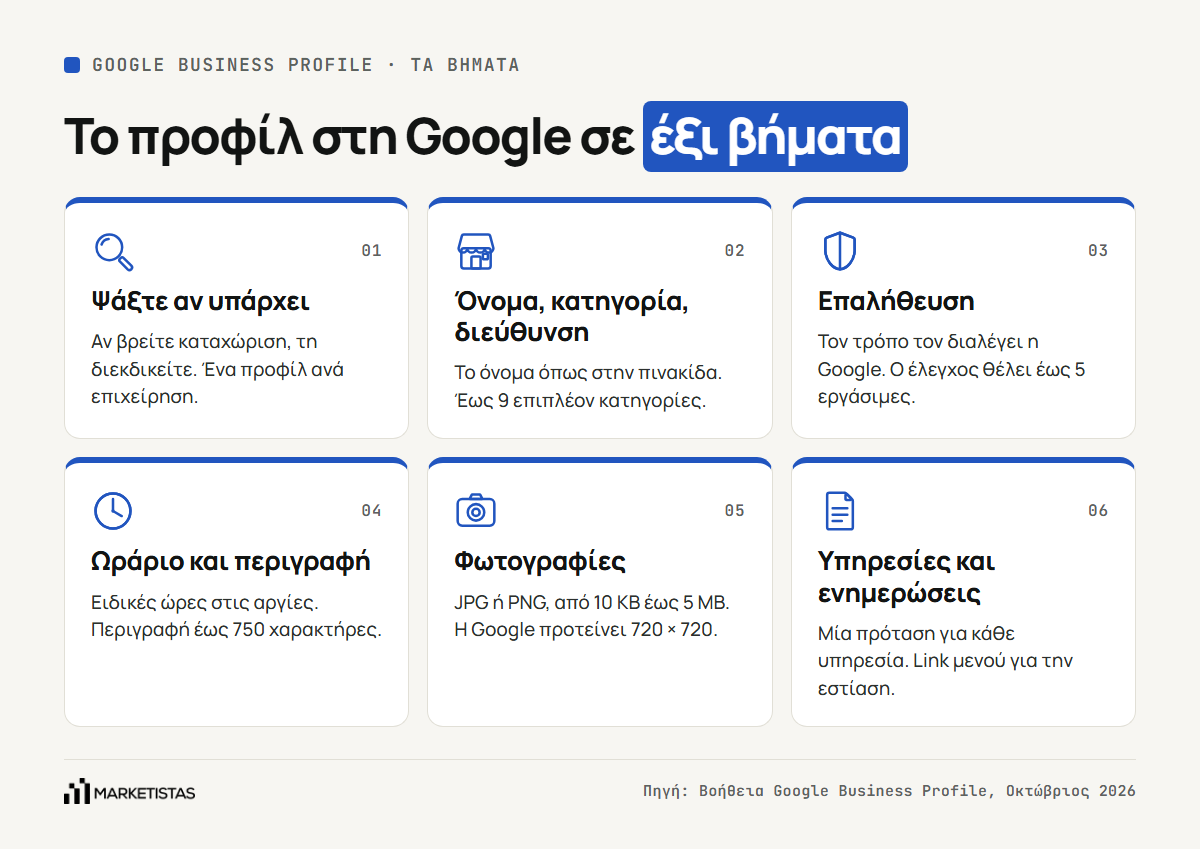Select the heading 'Επαλήθευση'
1200x849 pixels.
click(896, 301)
